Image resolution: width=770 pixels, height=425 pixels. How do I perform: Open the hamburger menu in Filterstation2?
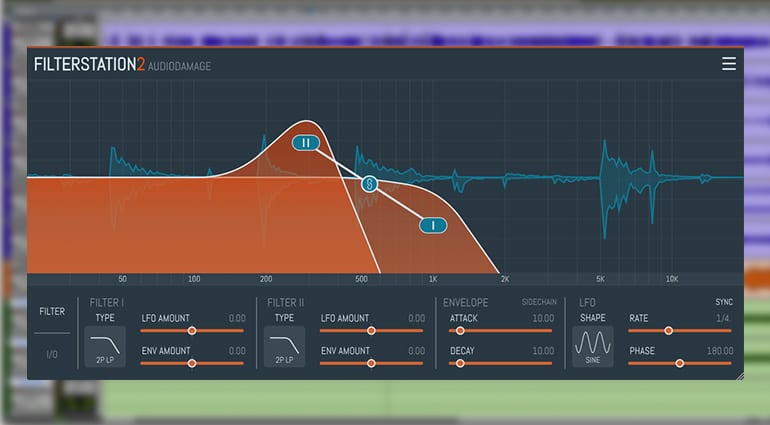729,64
